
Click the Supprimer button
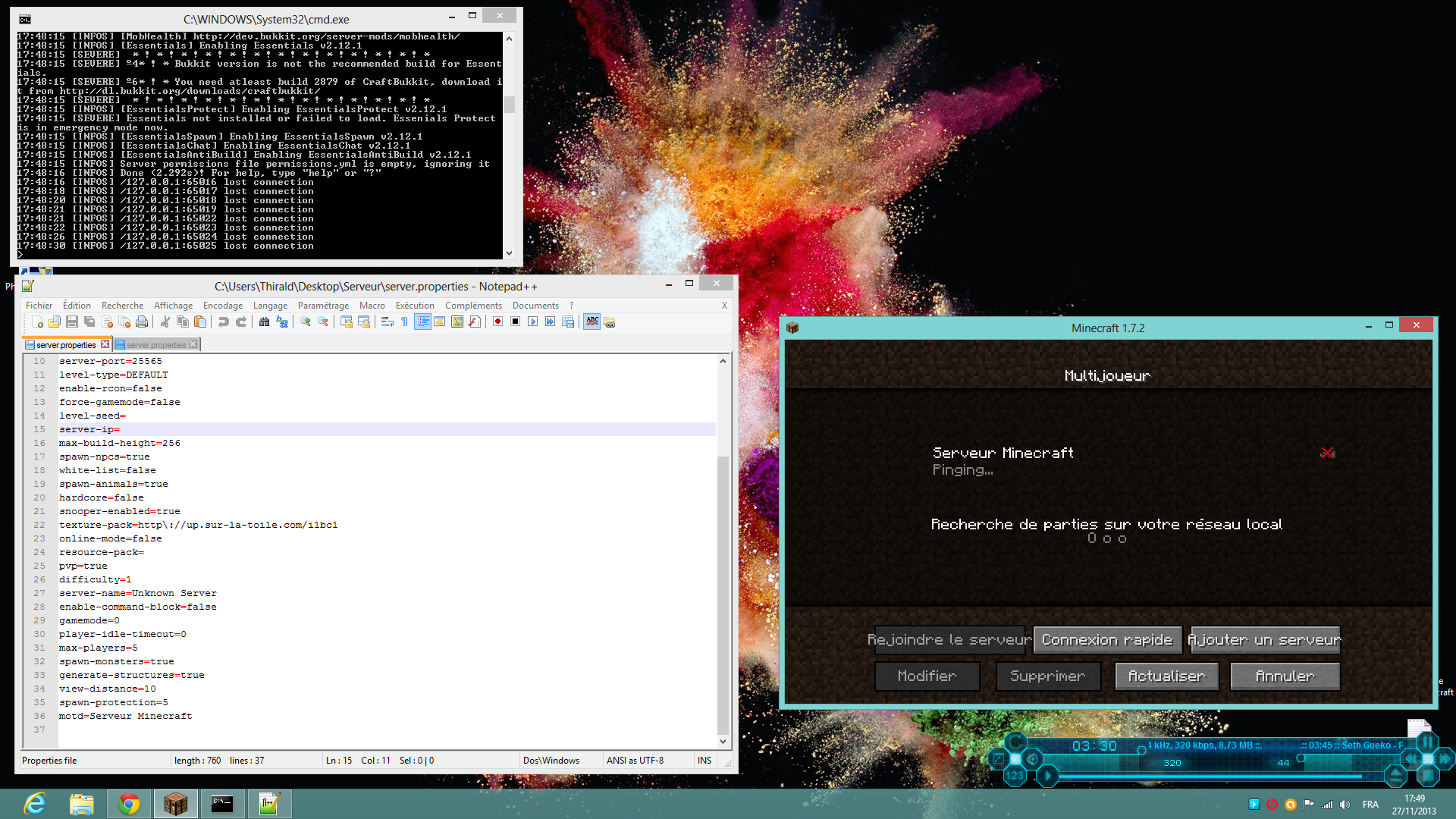1047,676
